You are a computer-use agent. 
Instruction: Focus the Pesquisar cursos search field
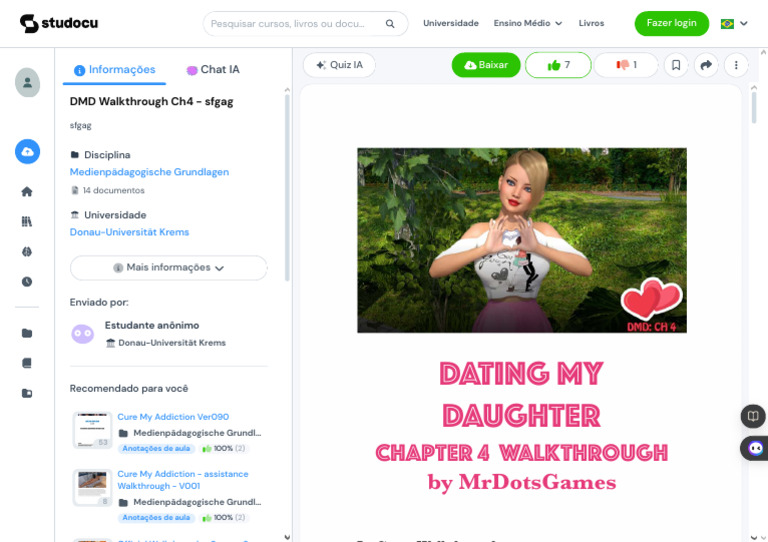click(x=306, y=24)
